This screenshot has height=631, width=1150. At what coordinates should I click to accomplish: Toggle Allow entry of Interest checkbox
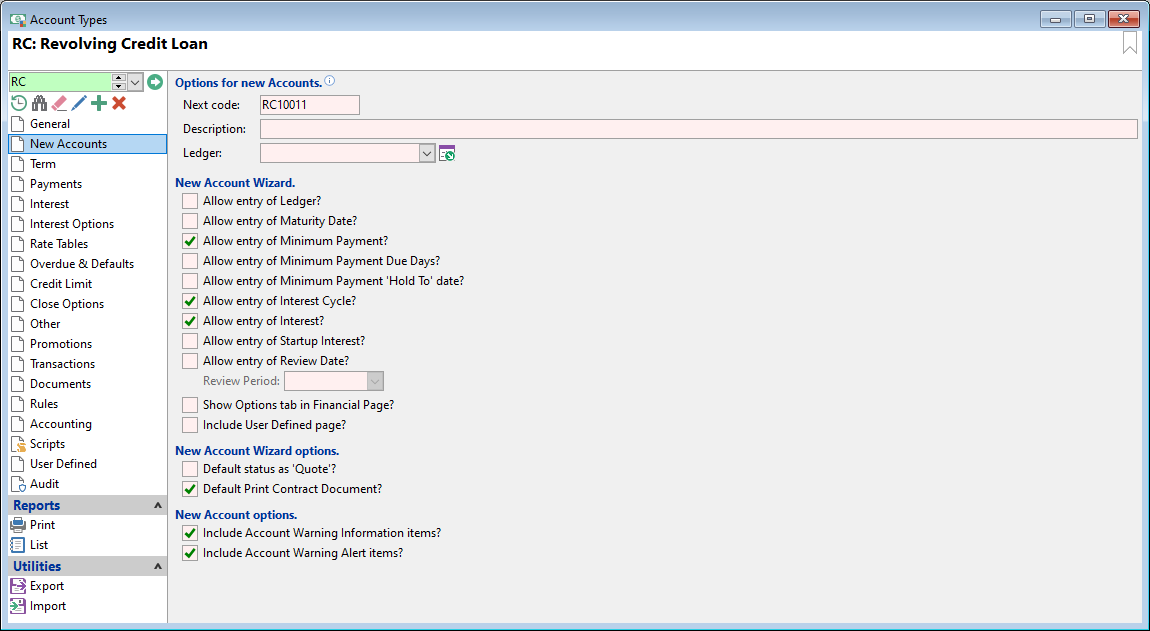pos(190,321)
